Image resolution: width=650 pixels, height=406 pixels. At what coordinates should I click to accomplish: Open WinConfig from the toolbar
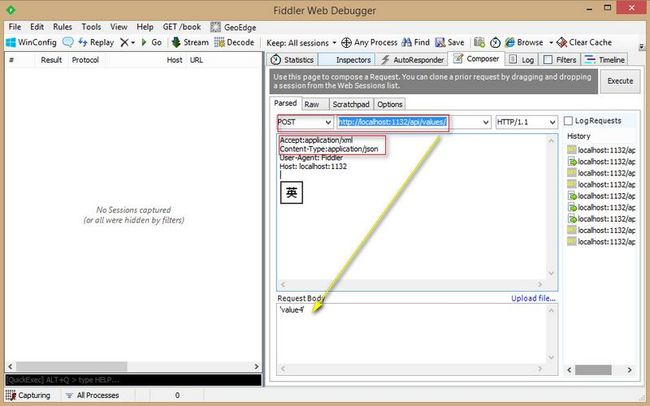(32, 42)
